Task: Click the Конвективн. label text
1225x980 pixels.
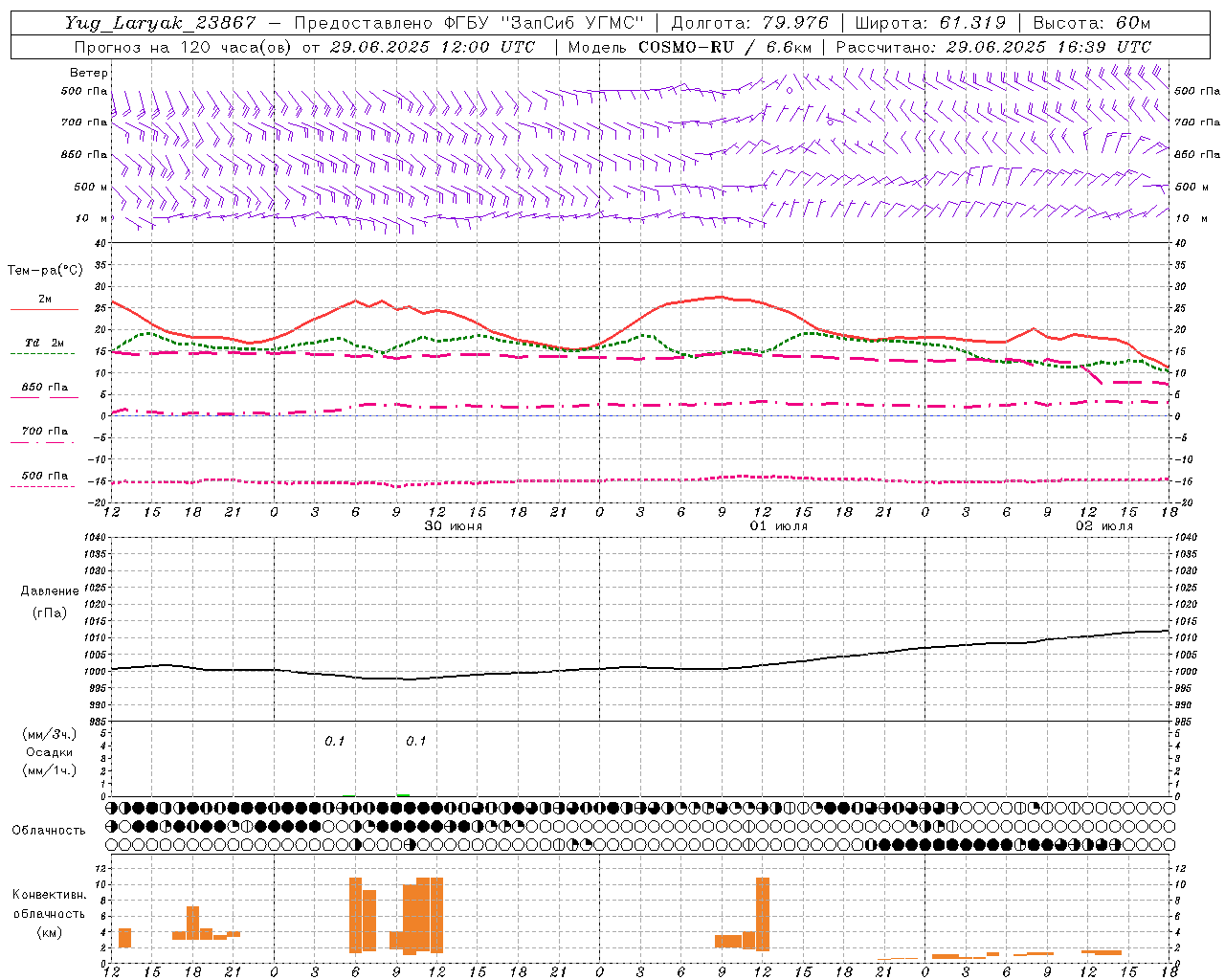Action: click(x=50, y=895)
